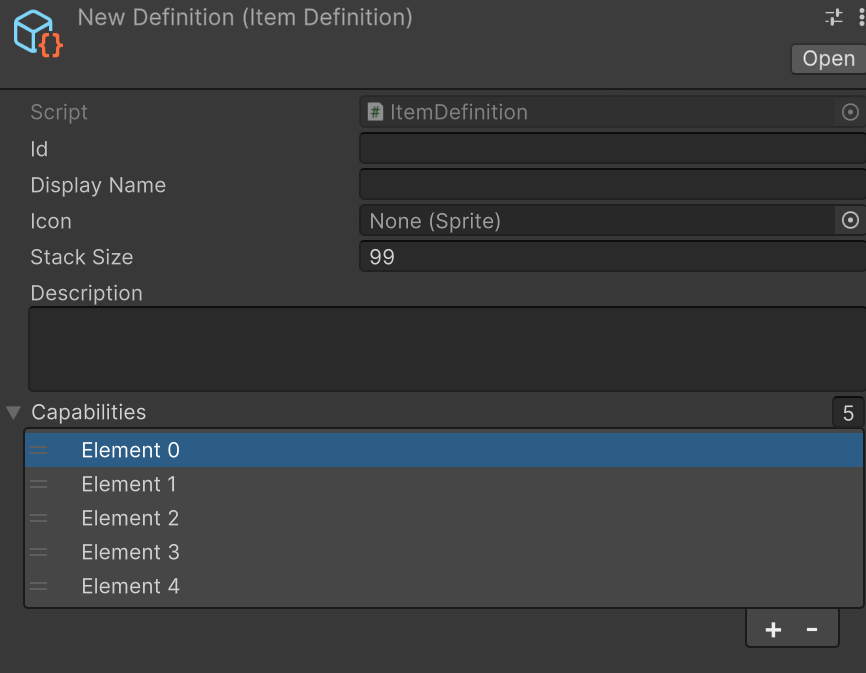The image size is (866, 673).
Task: Click into the Display Name field
Action: click(x=610, y=185)
